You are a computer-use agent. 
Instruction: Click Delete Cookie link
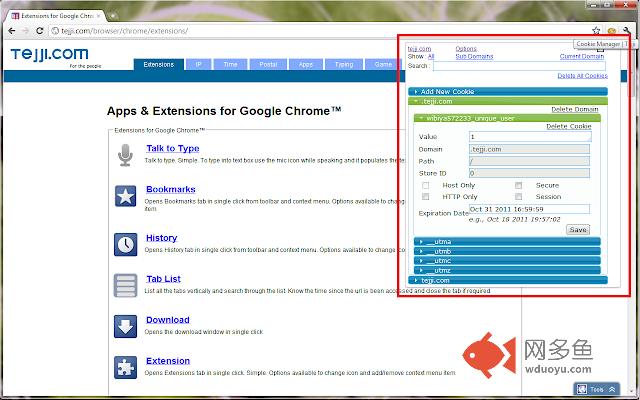pos(569,127)
